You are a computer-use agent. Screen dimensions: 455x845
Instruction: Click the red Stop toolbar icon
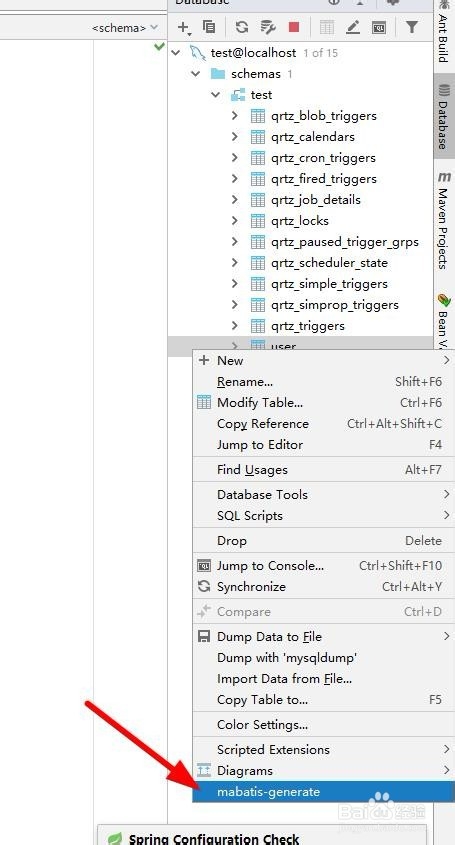pos(294,27)
